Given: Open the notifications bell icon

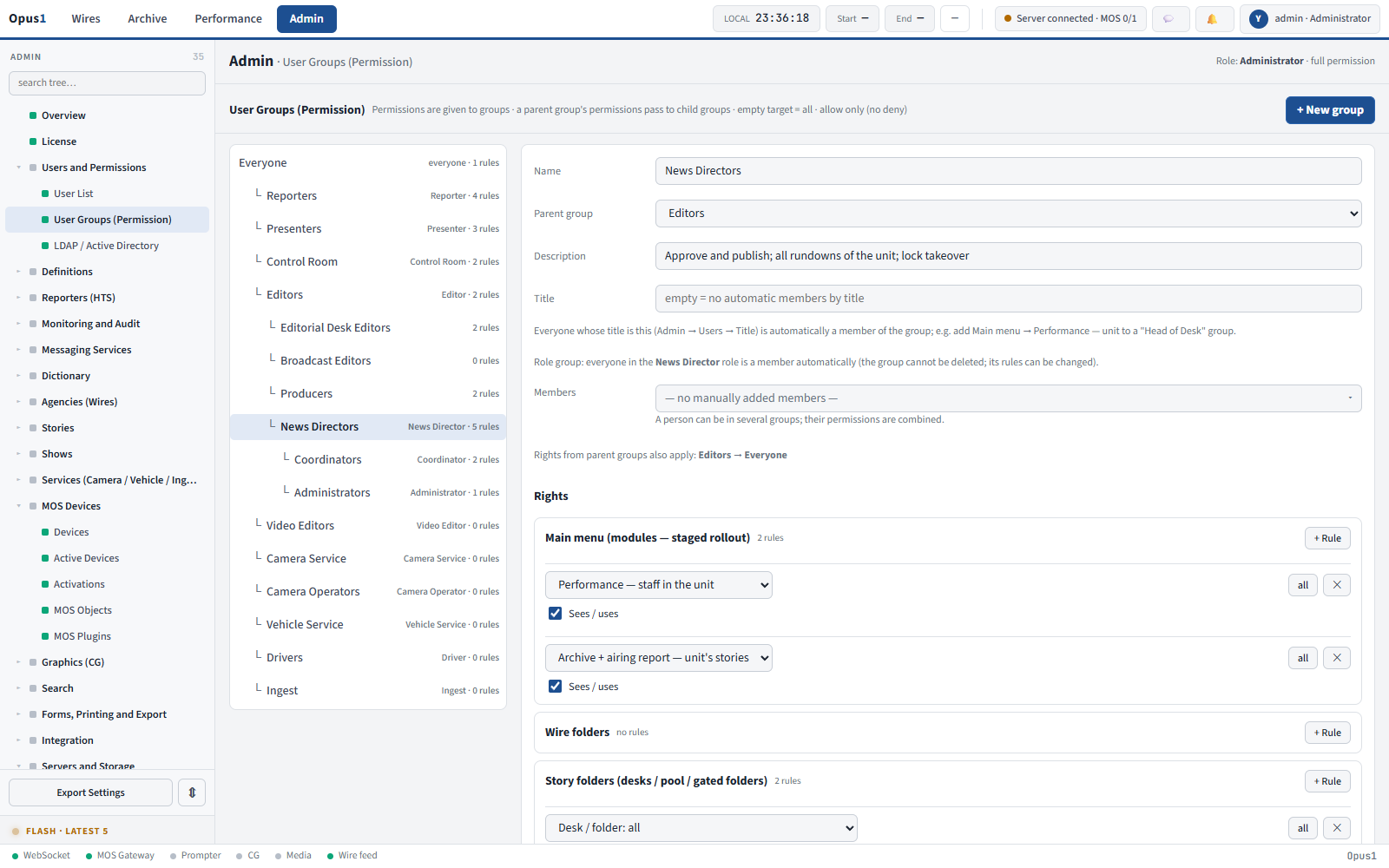Looking at the screenshot, I should coord(1215,18).
